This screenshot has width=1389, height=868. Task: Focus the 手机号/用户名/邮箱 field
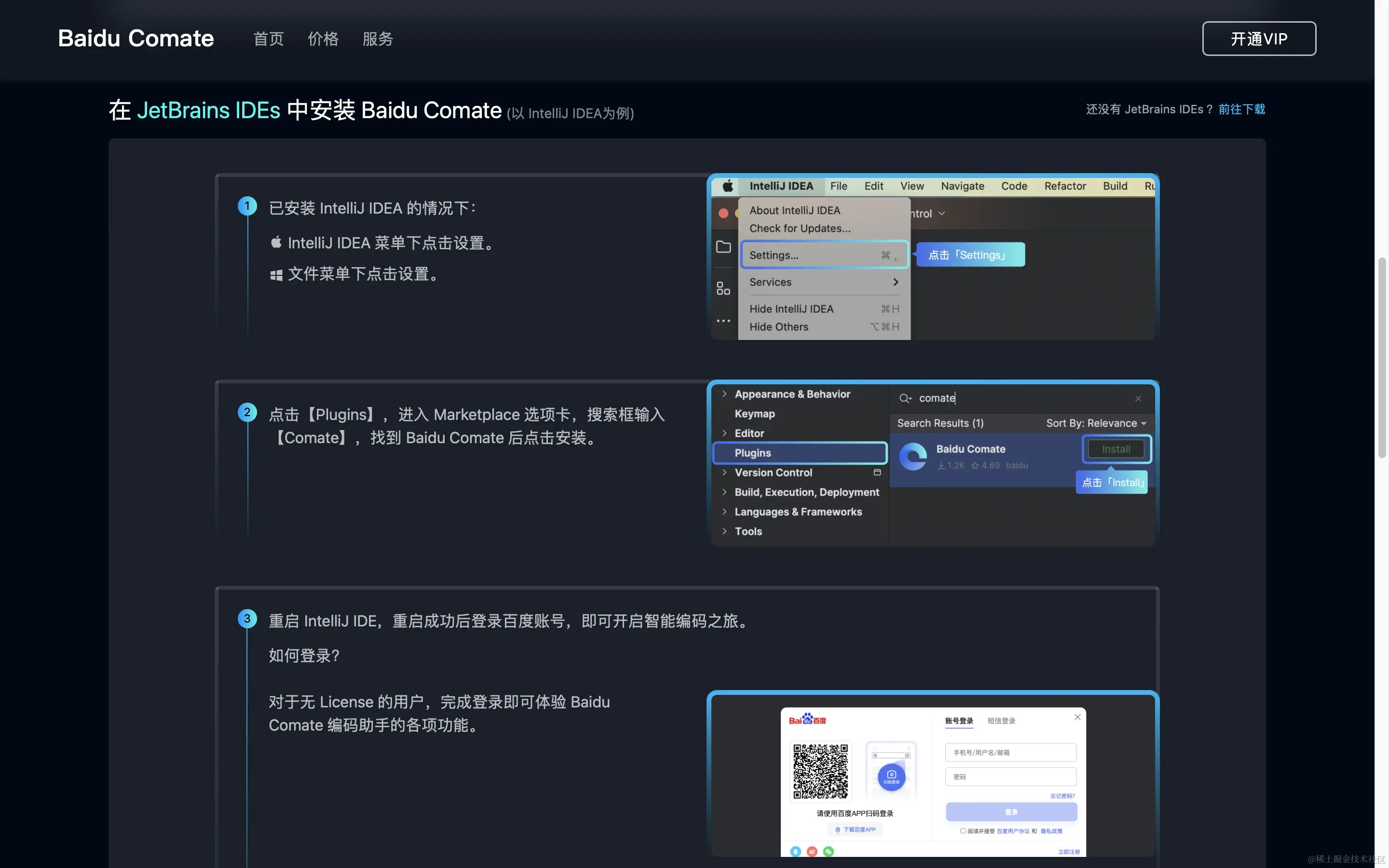(1010, 752)
